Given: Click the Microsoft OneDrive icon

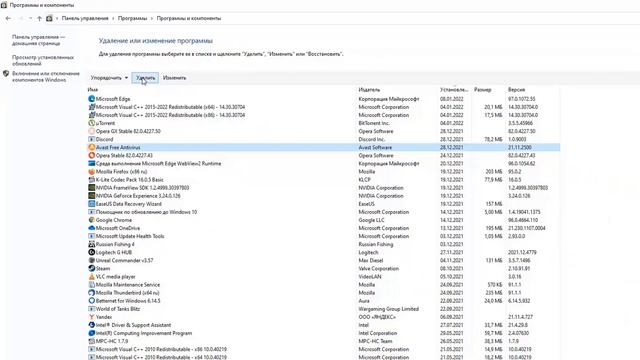Looking at the screenshot, I should coord(91,228).
